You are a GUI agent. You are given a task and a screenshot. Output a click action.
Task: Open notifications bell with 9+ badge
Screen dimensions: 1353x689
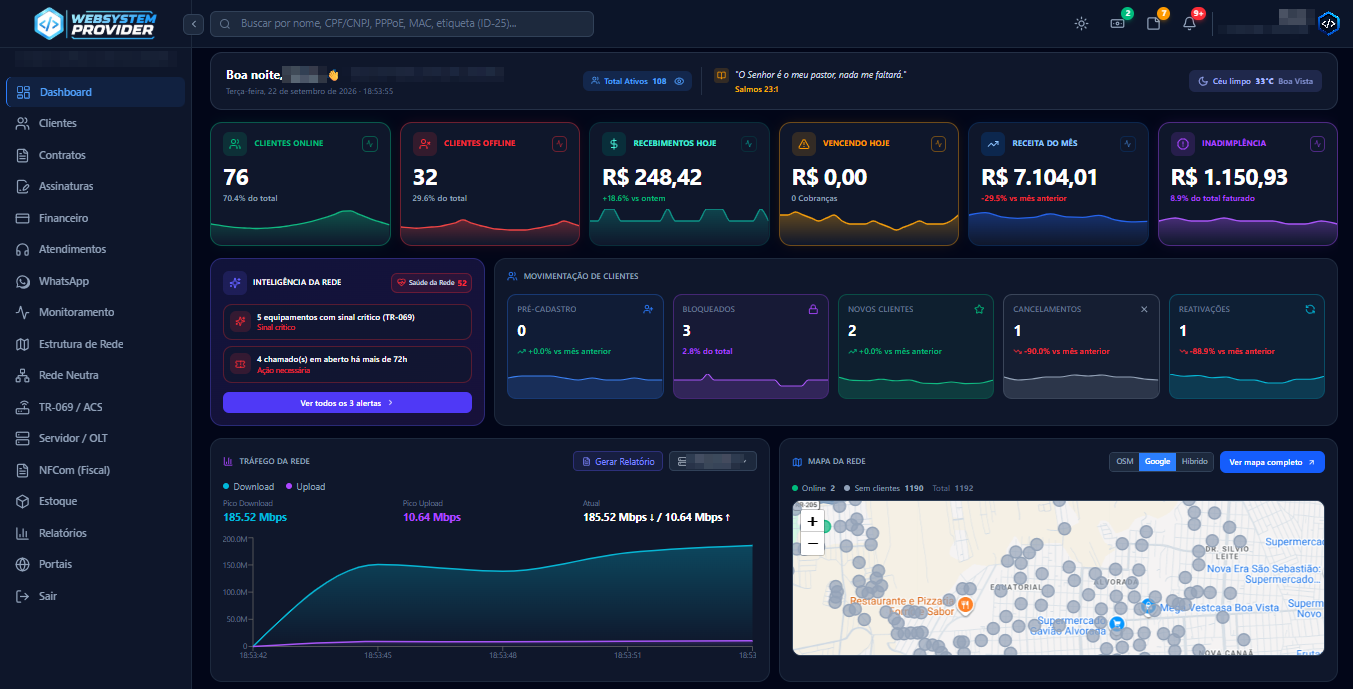coord(1189,24)
